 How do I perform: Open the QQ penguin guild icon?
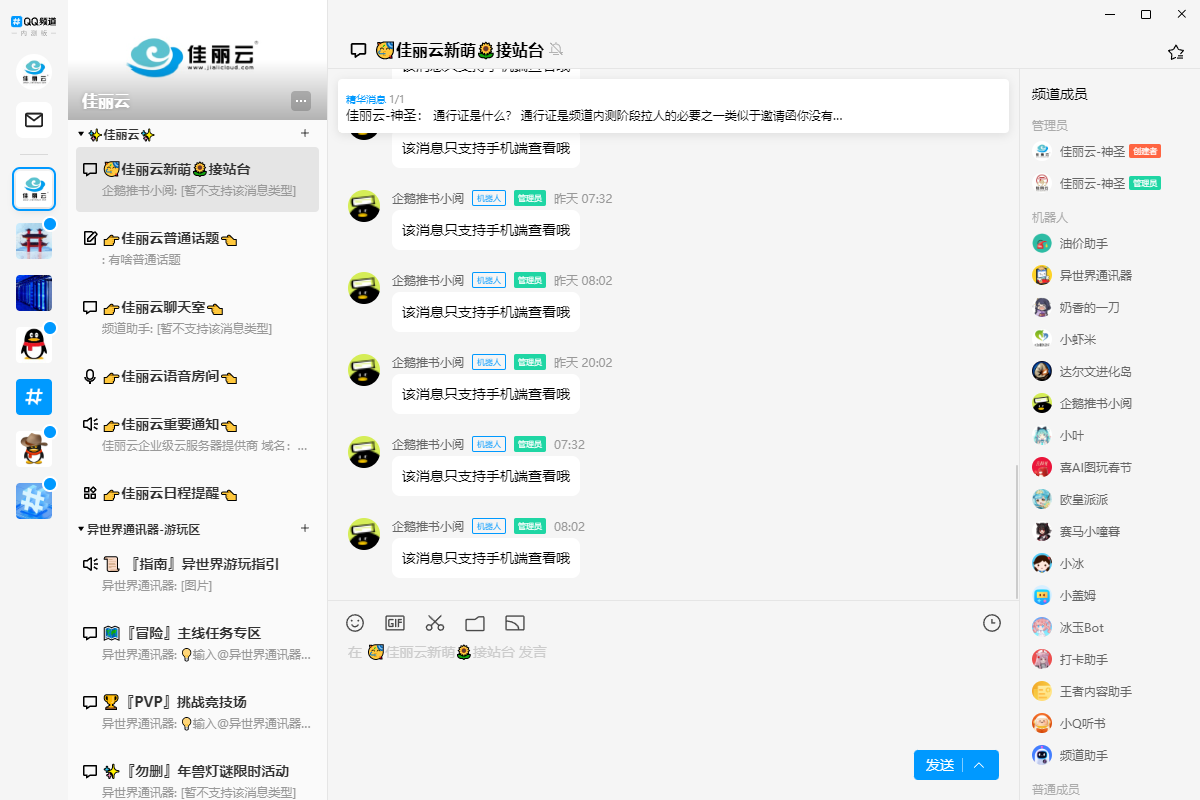(x=34, y=345)
